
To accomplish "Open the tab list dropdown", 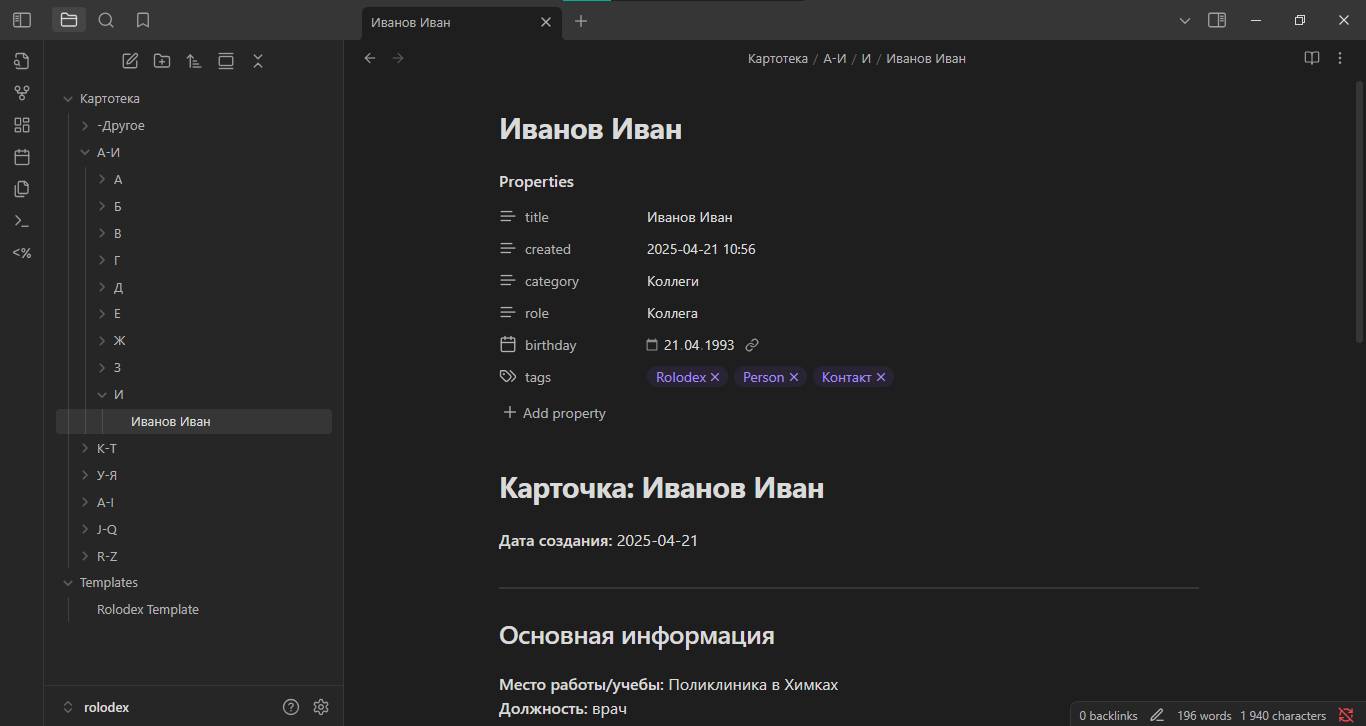I will coord(1185,20).
